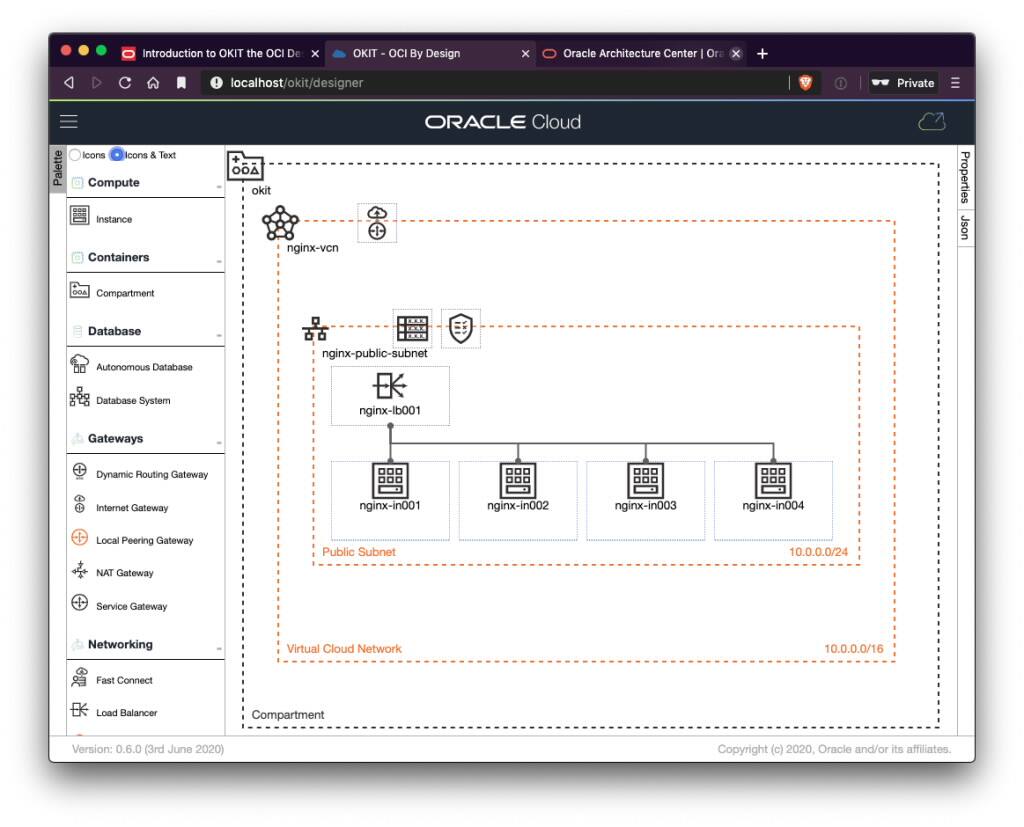Select the Icons display radio button
The image size is (1024, 827).
(74, 155)
